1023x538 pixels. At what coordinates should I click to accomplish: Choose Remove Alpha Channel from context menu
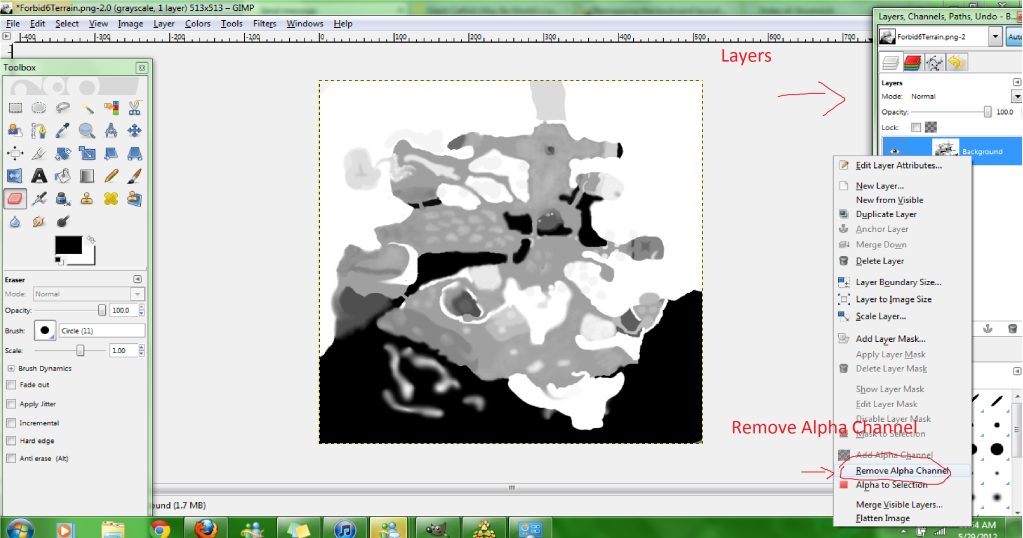pos(902,471)
